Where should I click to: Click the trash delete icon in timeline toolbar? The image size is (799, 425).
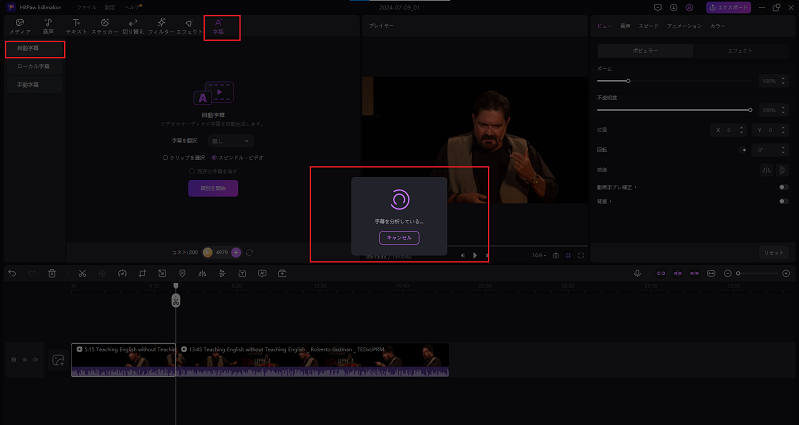(51, 273)
